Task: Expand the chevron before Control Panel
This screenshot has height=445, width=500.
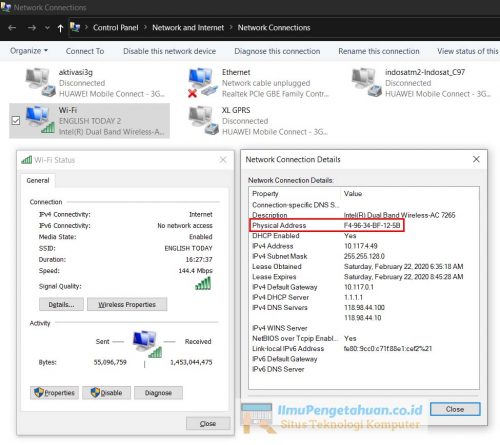Action: (86, 27)
